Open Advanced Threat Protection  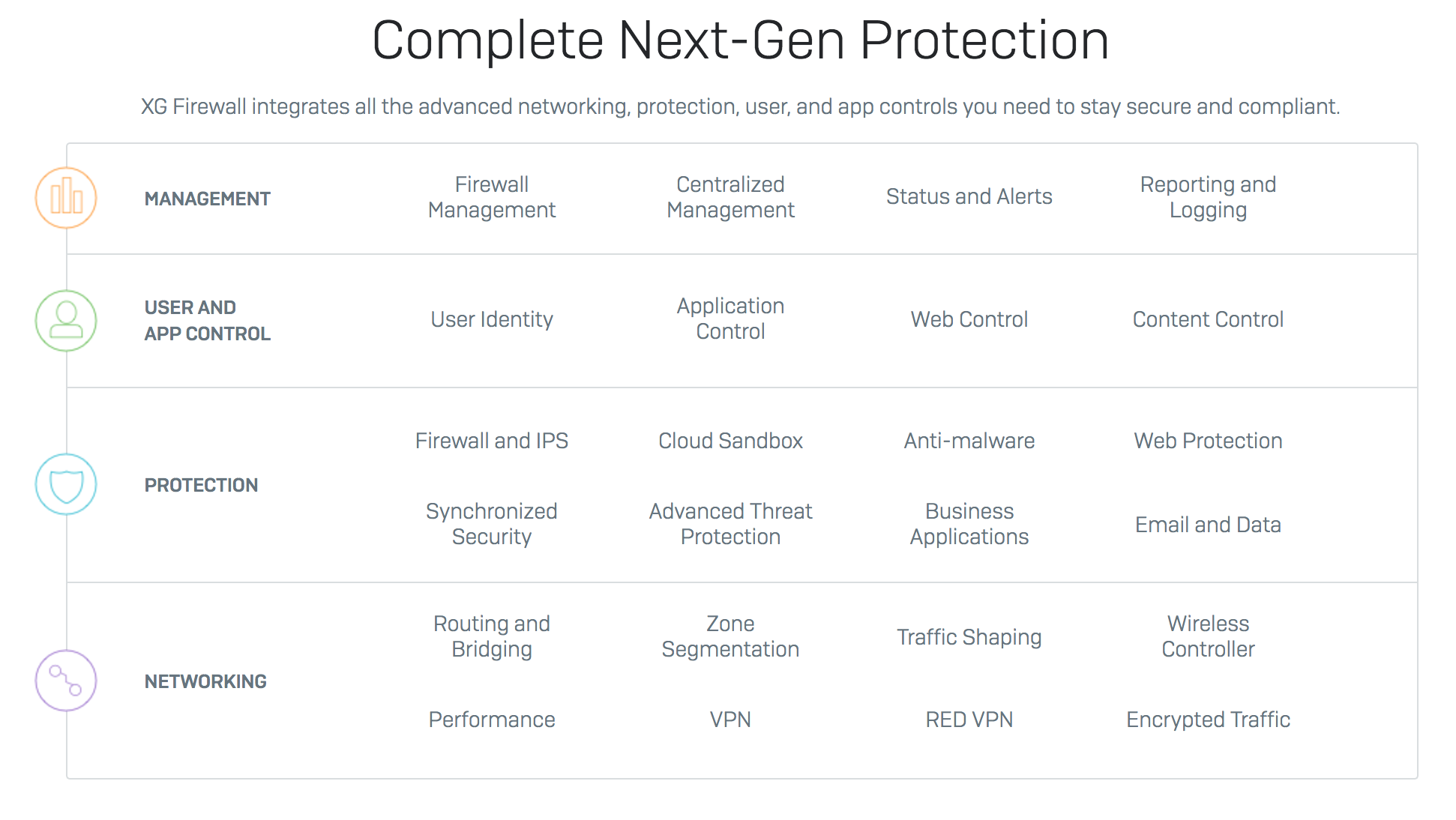731,524
